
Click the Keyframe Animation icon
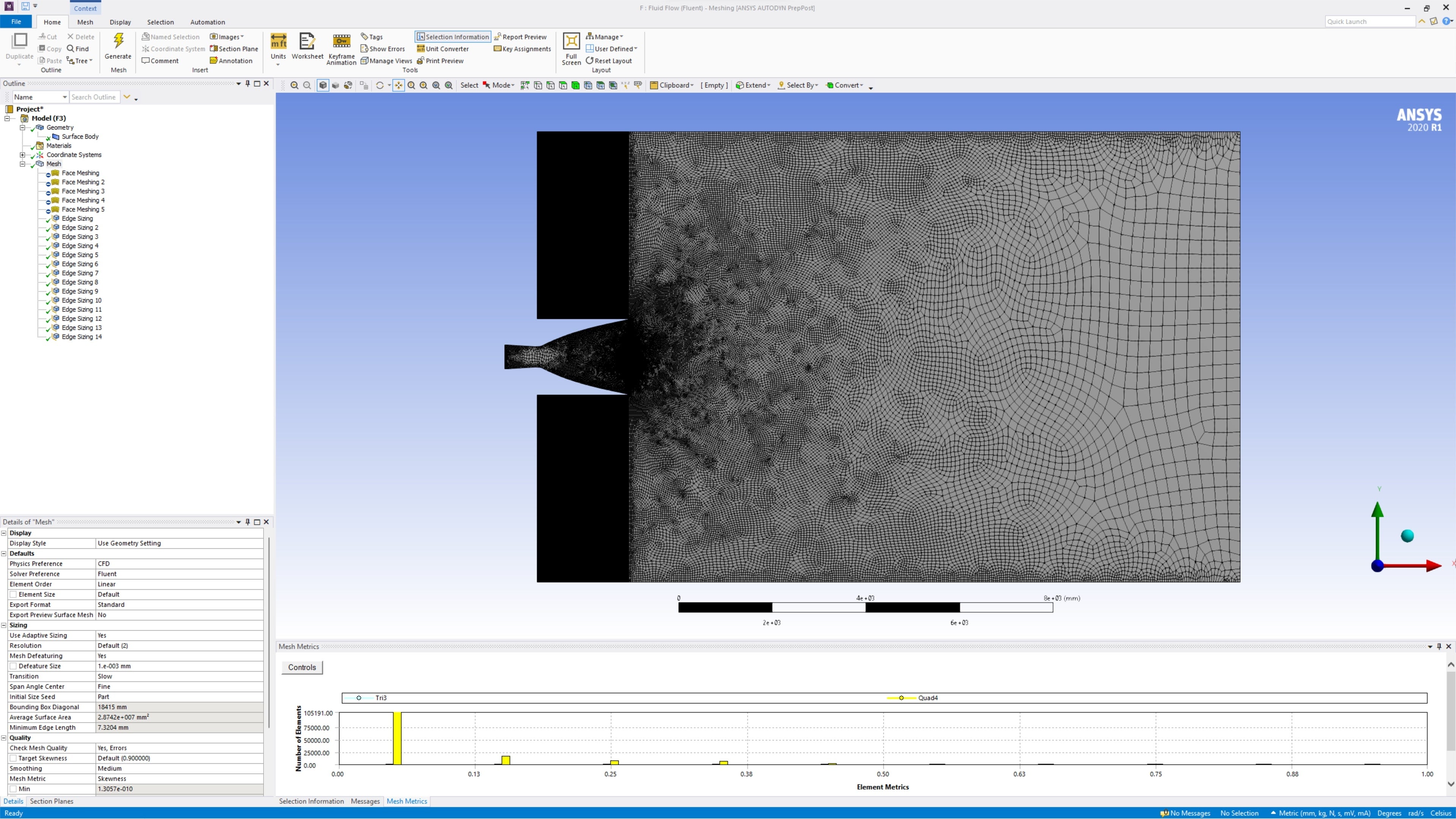[x=341, y=42]
